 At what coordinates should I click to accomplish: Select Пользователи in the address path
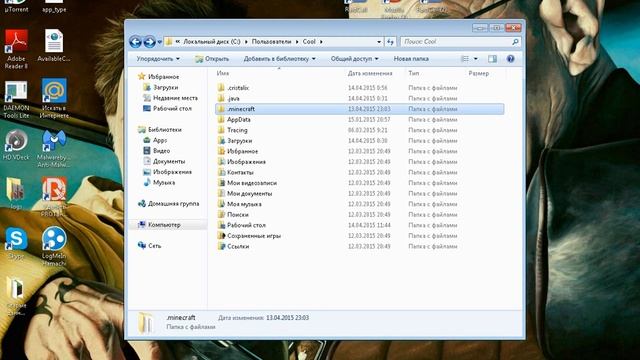pos(271,42)
